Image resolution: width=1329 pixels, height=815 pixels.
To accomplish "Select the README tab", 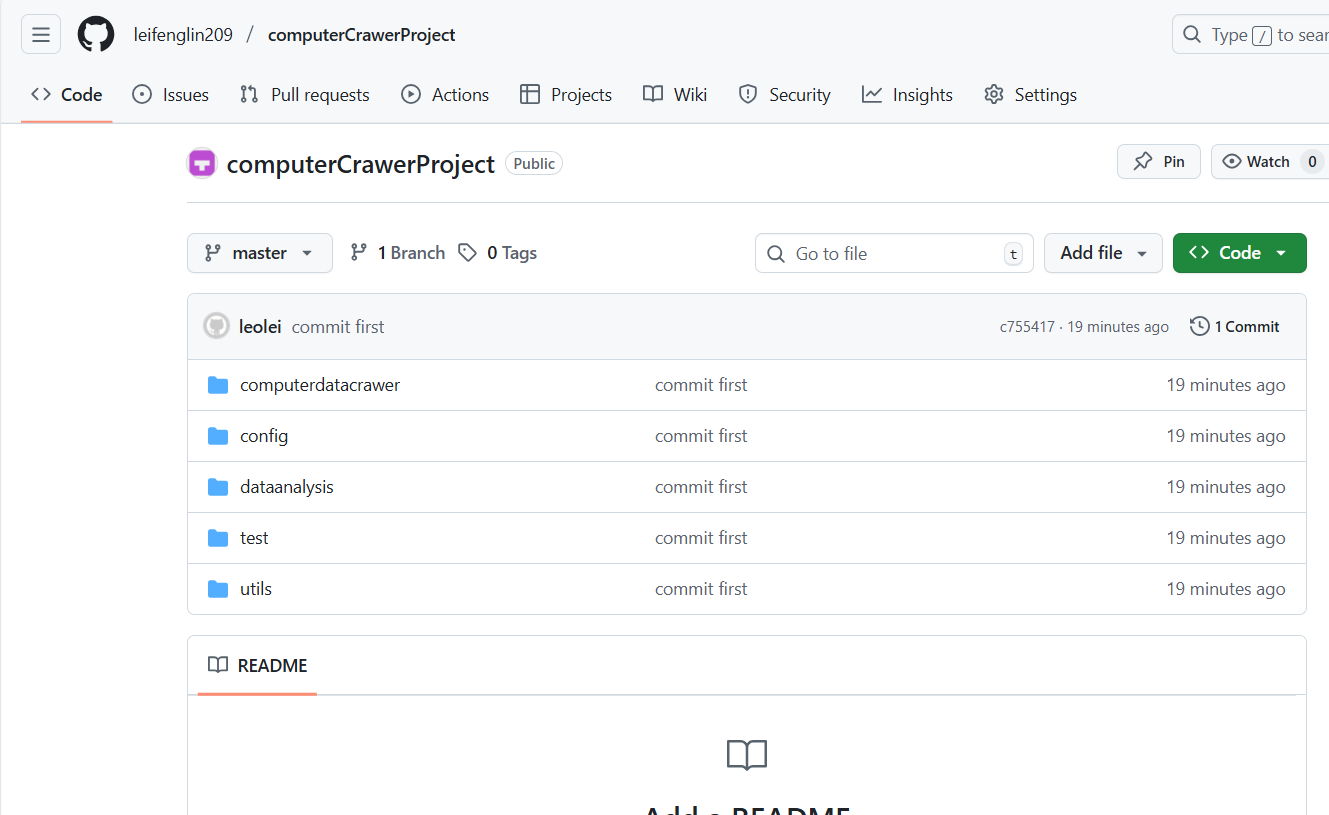I will click(x=257, y=666).
